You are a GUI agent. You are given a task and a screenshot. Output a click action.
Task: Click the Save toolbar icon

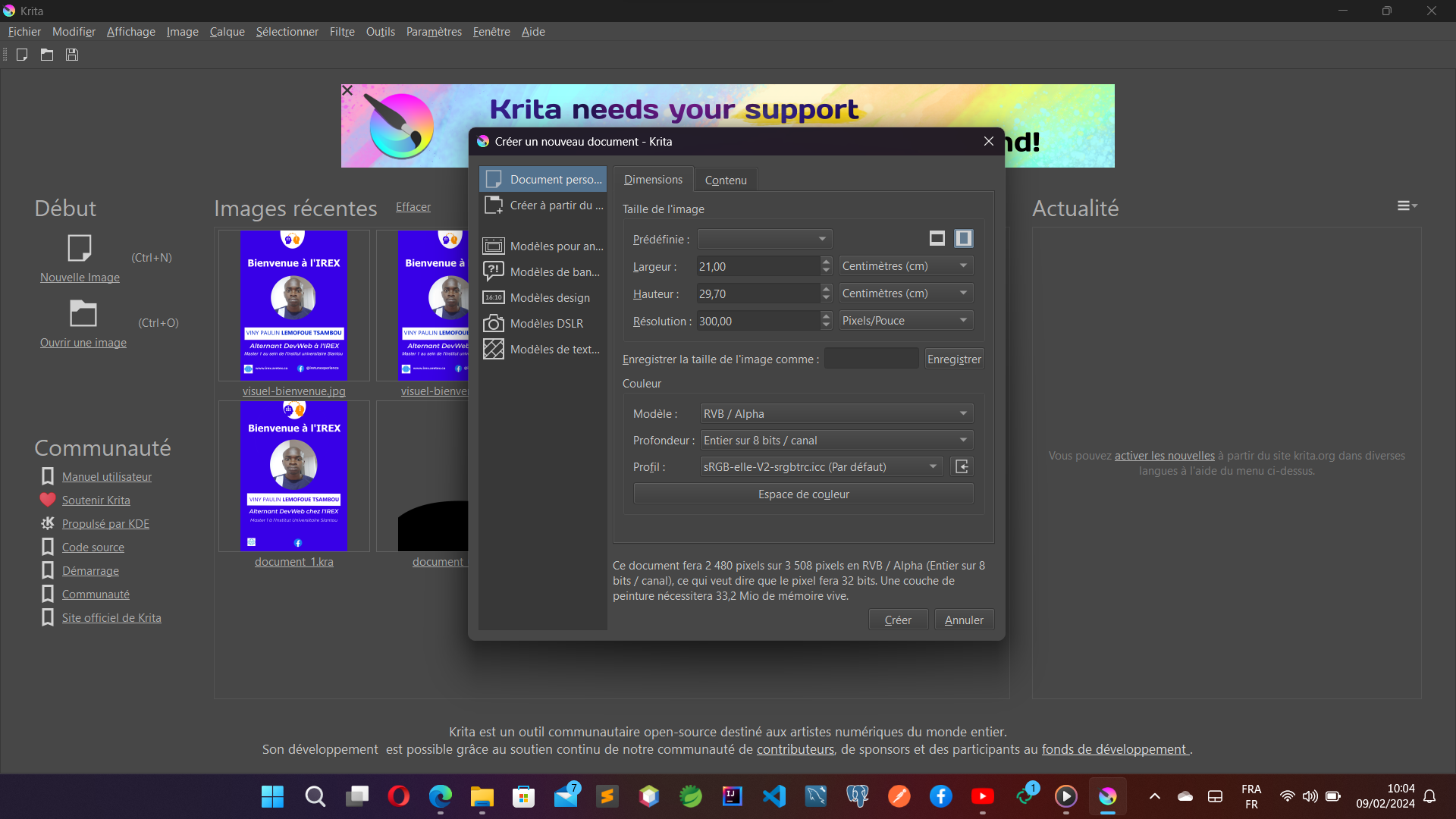(72, 55)
